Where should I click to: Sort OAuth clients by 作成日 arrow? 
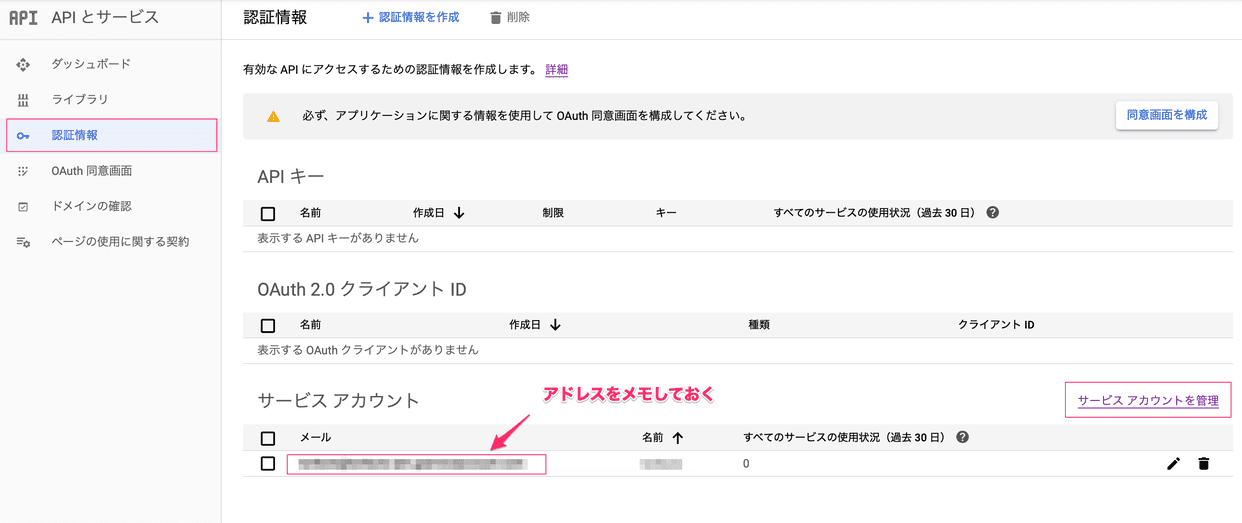coord(555,325)
